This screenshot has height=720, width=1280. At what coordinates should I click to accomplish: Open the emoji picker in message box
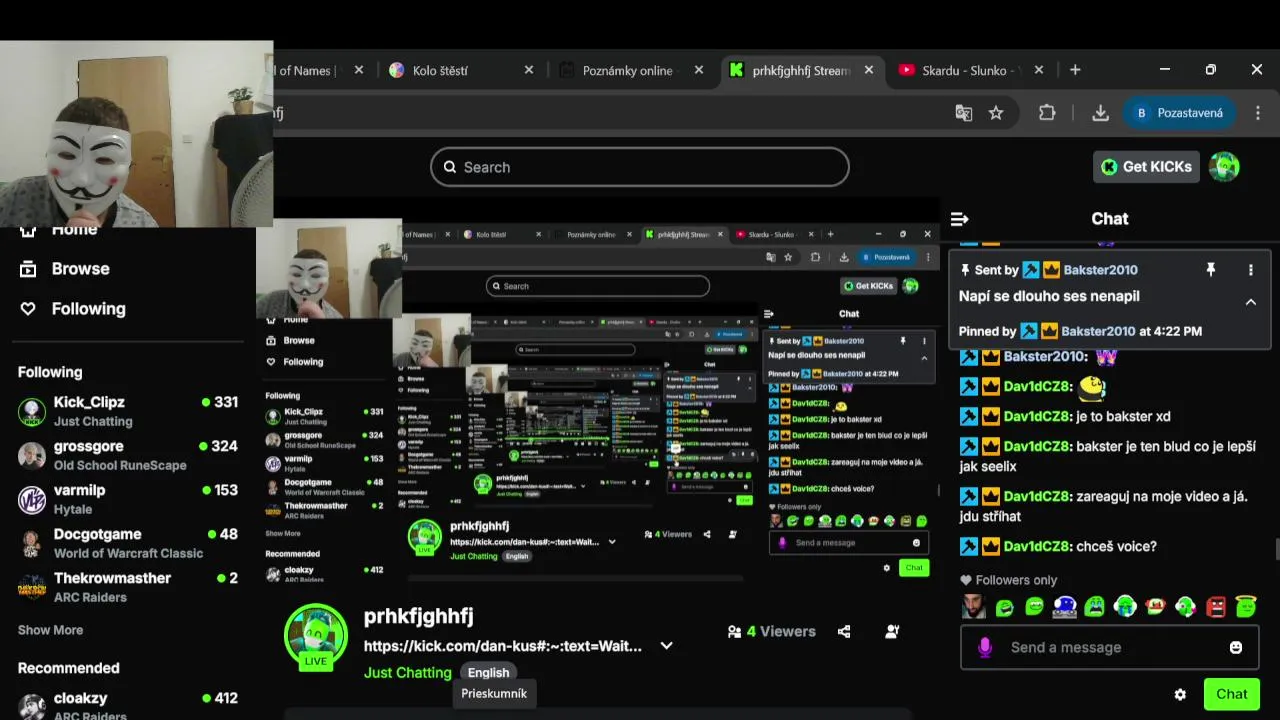pyautogui.click(x=1236, y=647)
